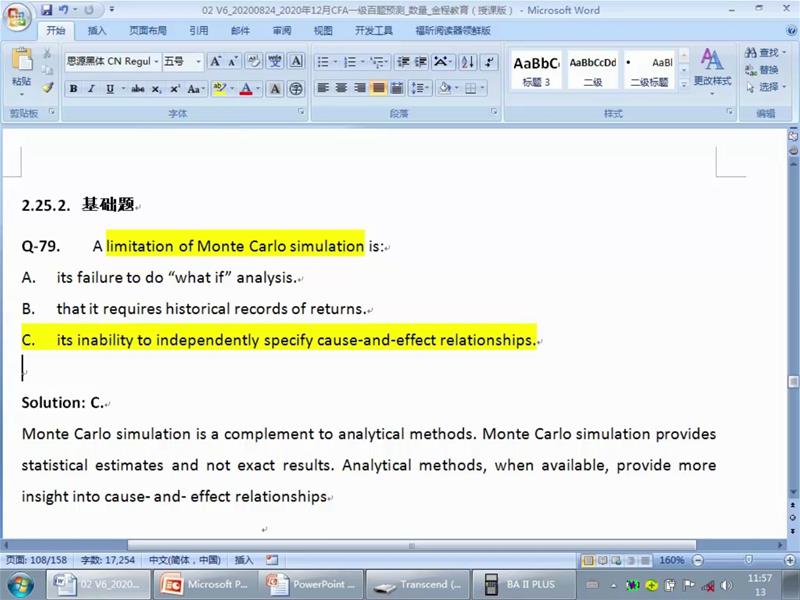The height and width of the screenshot is (600, 800).
Task: Open the BA II PLUS taskbar item
Action: coord(523,584)
